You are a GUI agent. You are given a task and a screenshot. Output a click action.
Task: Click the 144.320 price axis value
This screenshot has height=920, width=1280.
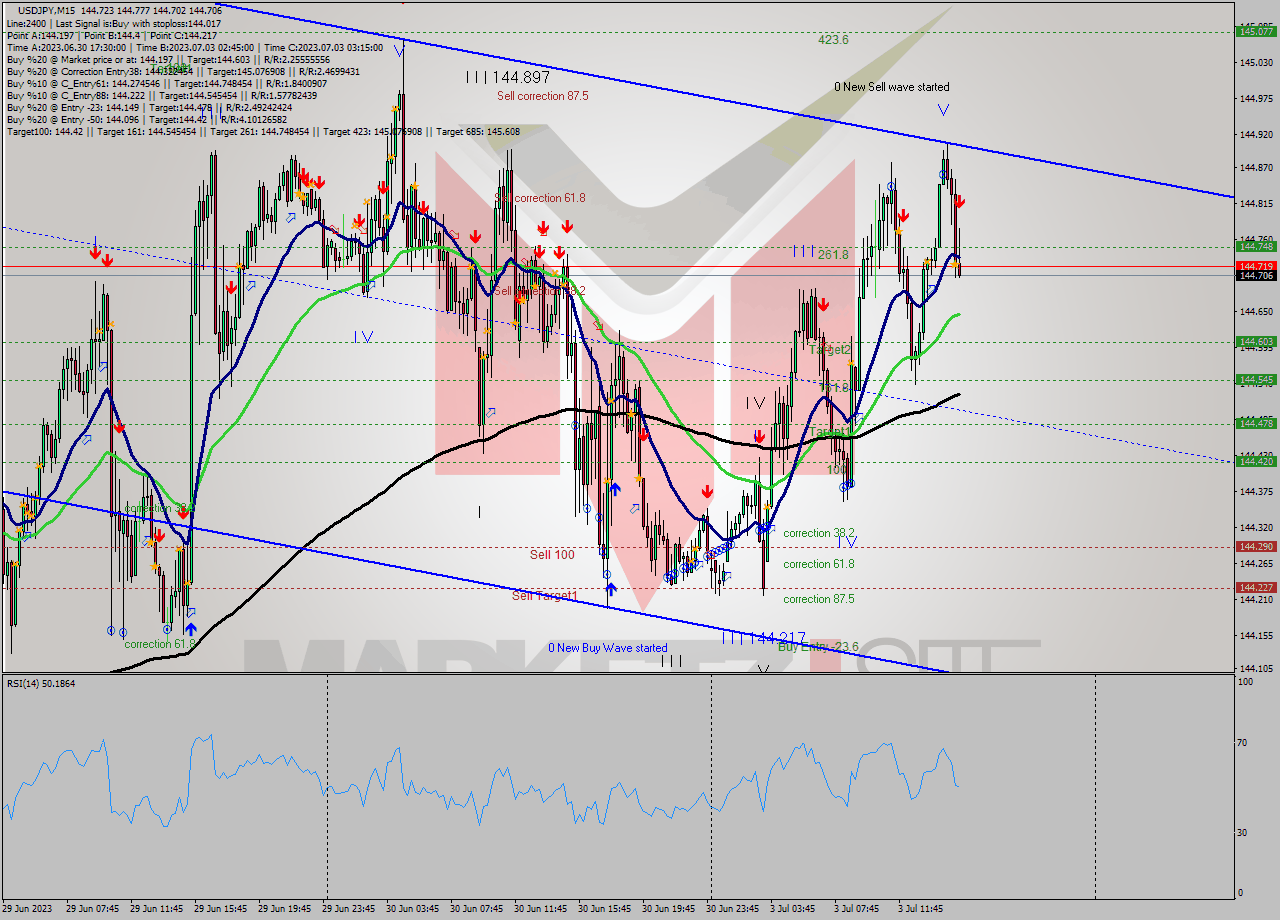(x=1256, y=527)
